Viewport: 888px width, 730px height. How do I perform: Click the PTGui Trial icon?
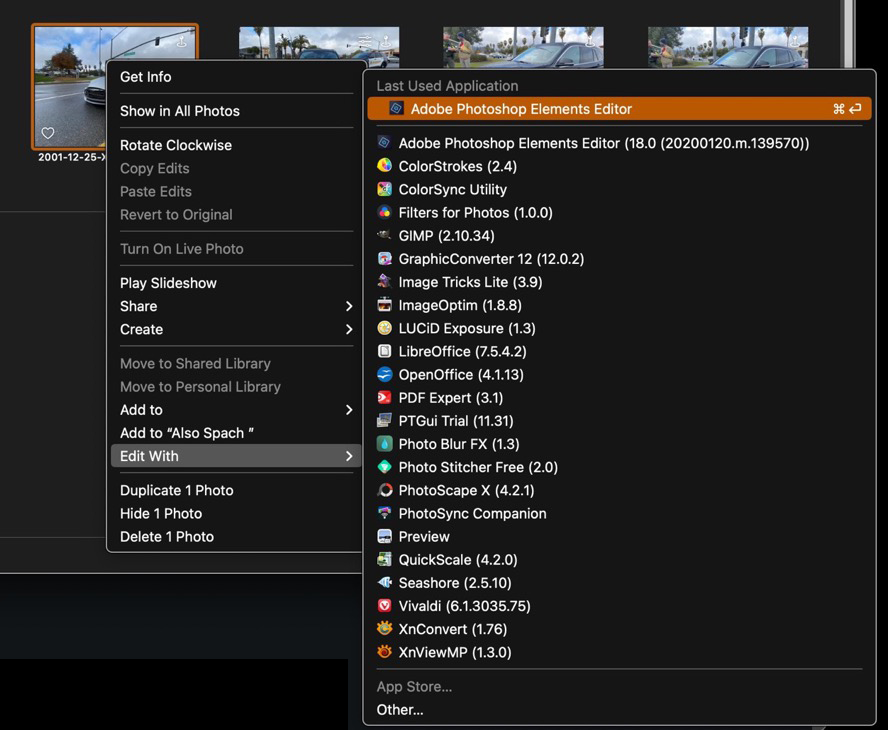385,421
